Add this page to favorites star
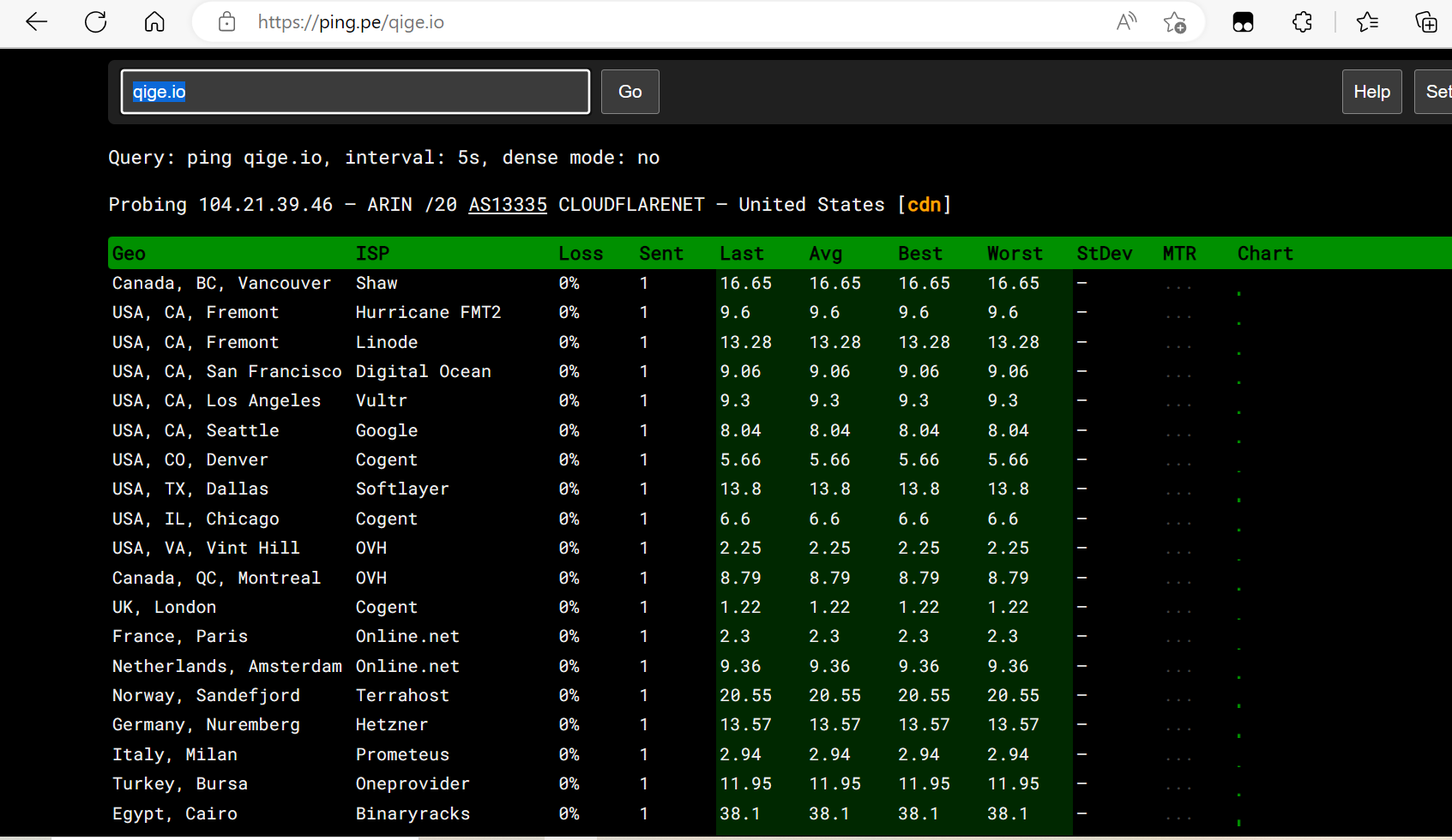1452x840 pixels. [1175, 22]
